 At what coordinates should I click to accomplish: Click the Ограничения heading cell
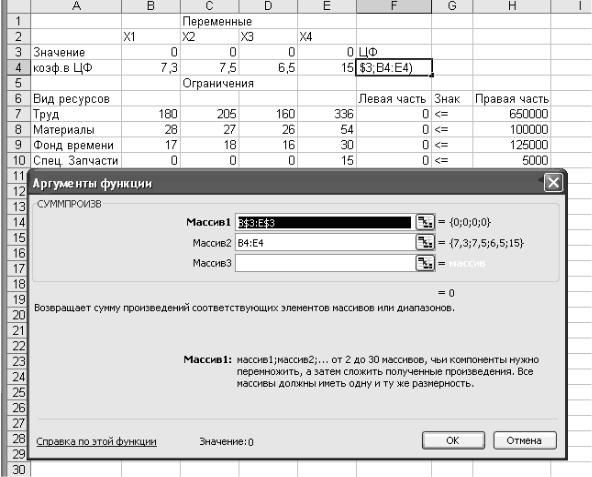218,83
